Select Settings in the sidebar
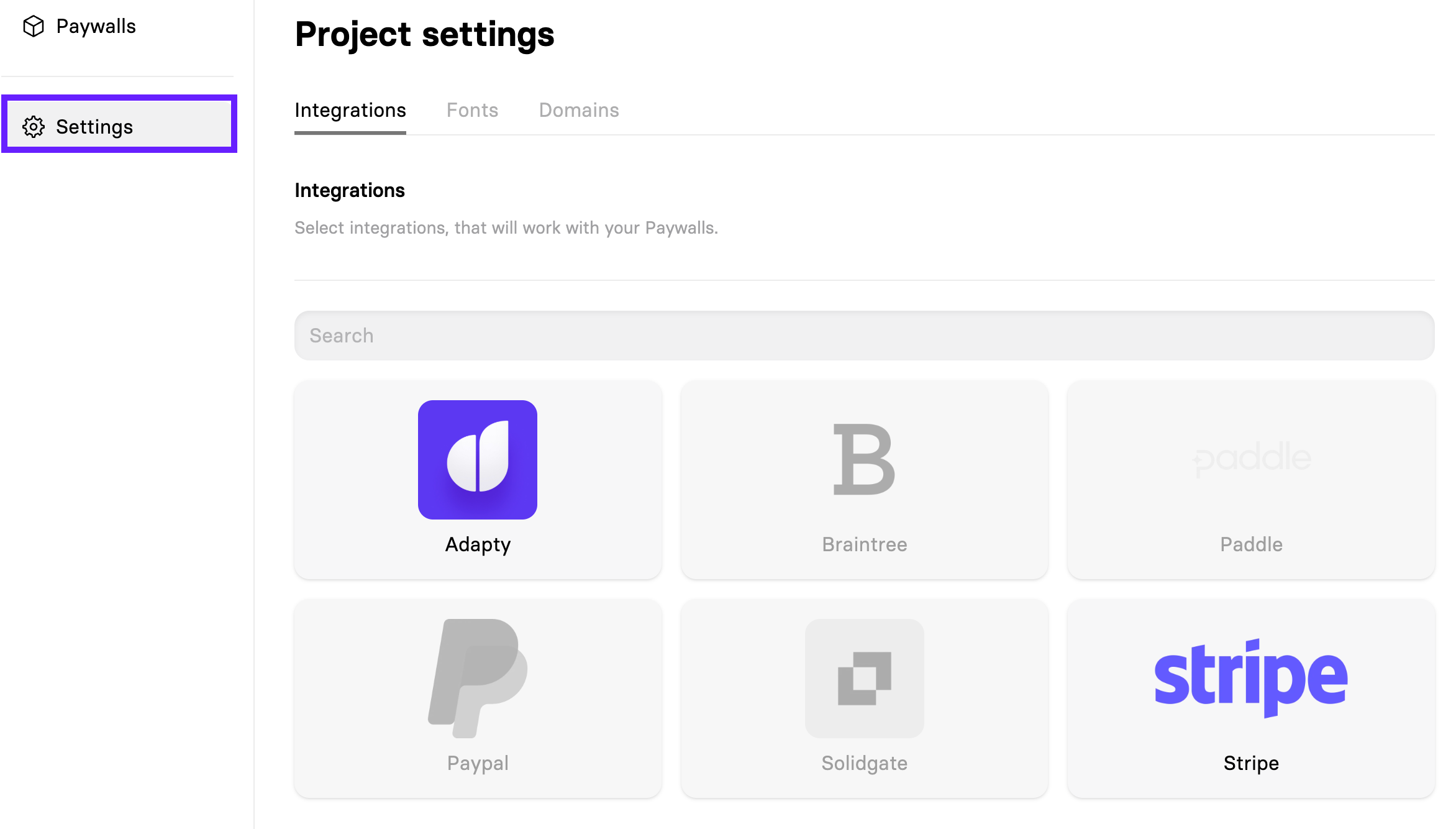1456x829 pixels. click(x=94, y=127)
